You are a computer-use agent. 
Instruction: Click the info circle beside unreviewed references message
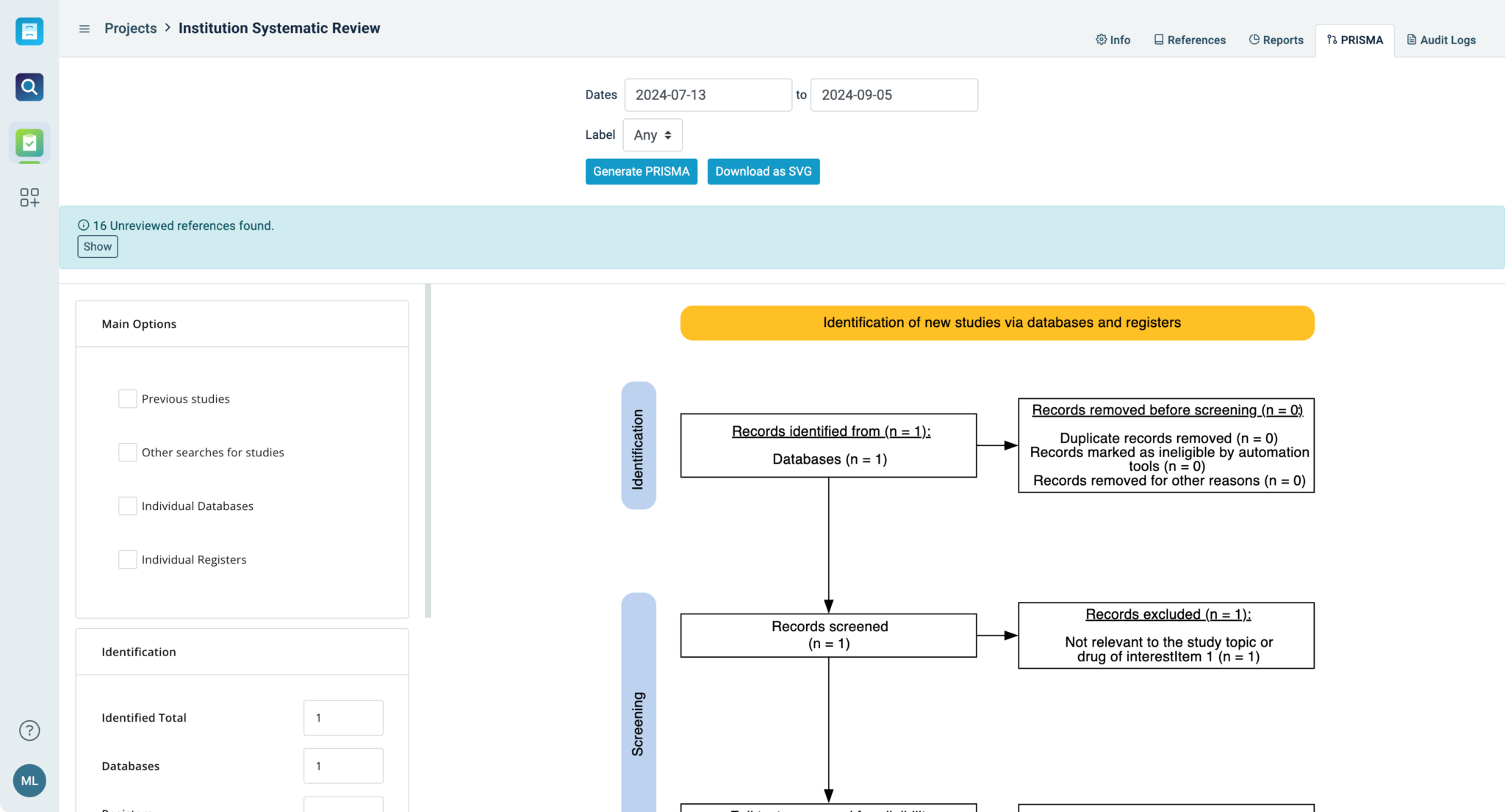click(83, 226)
